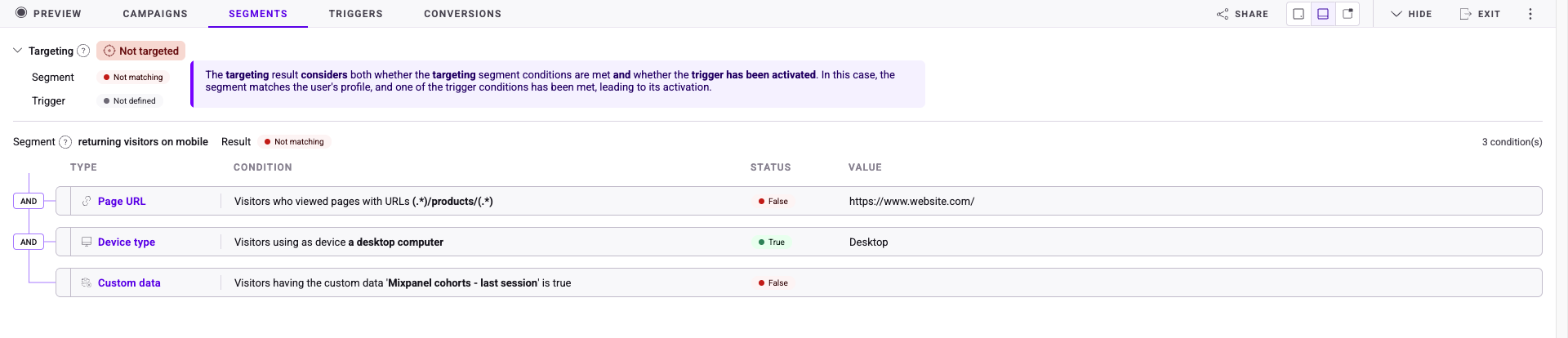Open the three-dot more options menu
The width and height of the screenshot is (1568, 338).
pos(1530,14)
